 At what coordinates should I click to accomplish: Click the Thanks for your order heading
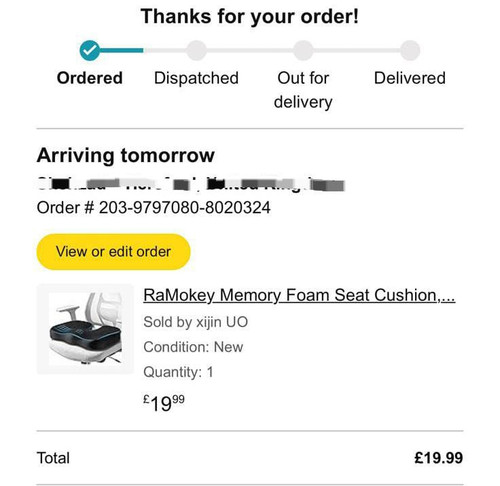(250, 16)
